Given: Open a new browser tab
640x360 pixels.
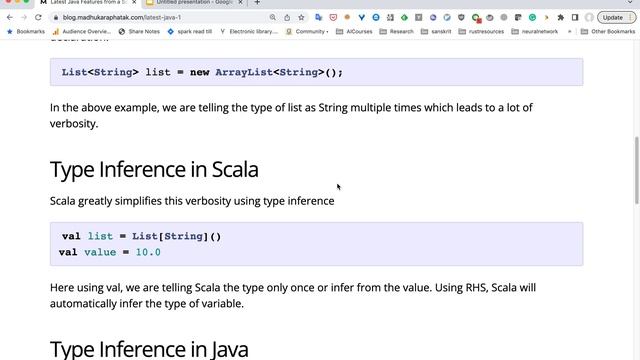Looking at the screenshot, I should pos(257,2).
